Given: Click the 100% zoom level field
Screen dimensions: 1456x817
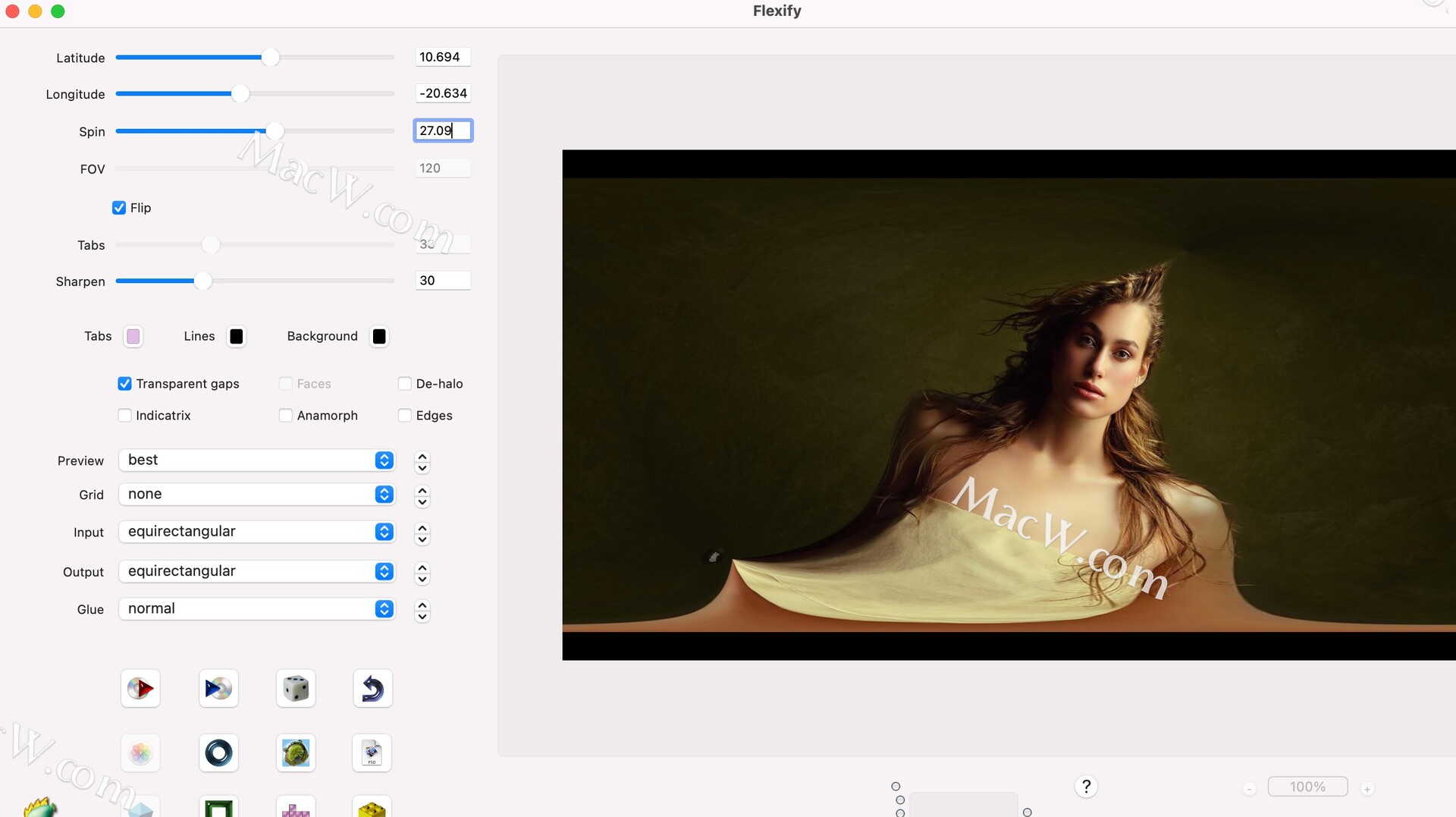Looking at the screenshot, I should click(1307, 787).
